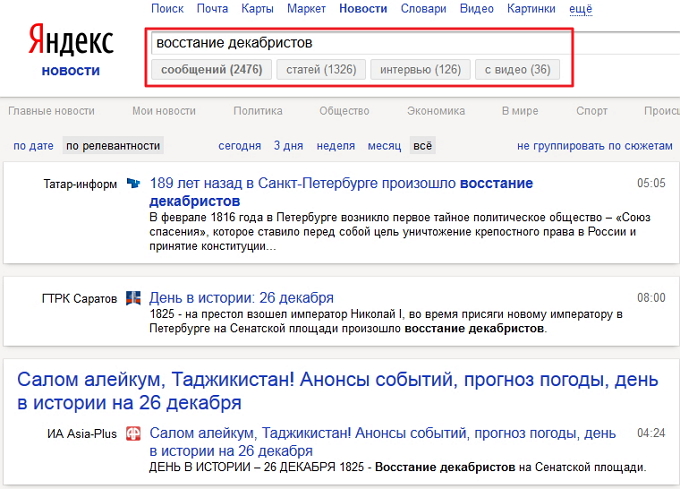This screenshot has width=680, height=489.
Task: Click the ИА Asia-Plus source name
Action: [82, 434]
